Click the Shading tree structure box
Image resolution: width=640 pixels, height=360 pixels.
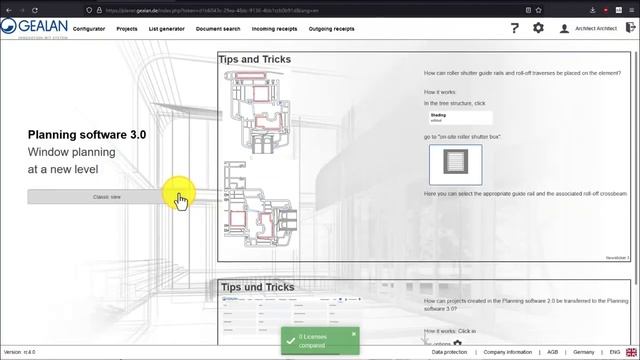(x=461, y=118)
